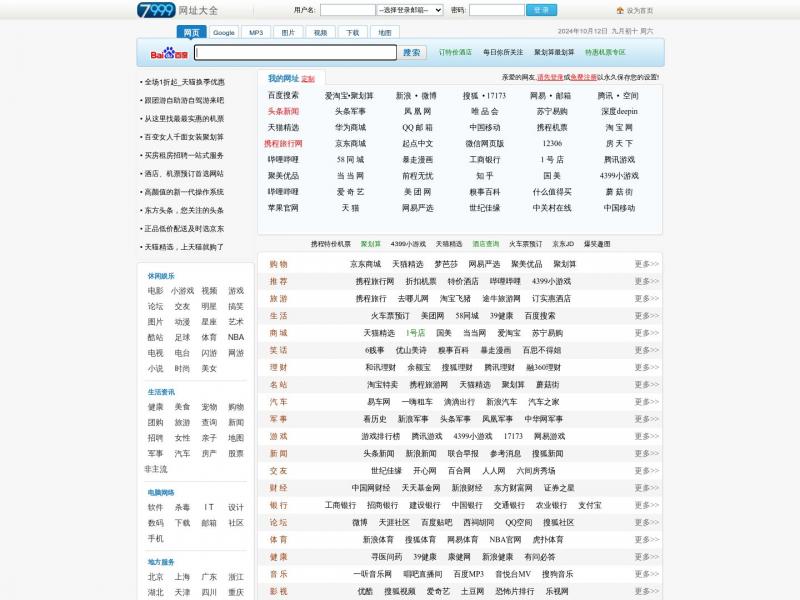Open the 我的网址 tab

point(283,78)
